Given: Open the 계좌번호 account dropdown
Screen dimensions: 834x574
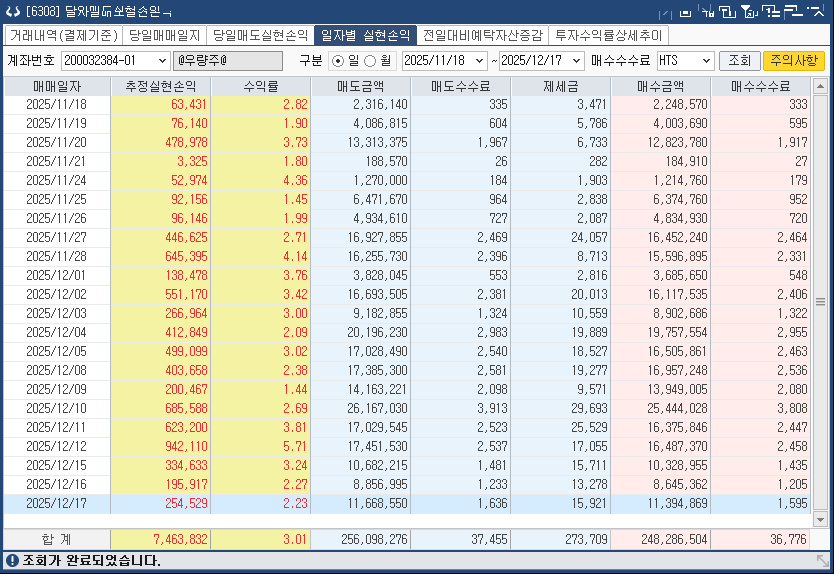Looking at the screenshot, I should [x=162, y=61].
